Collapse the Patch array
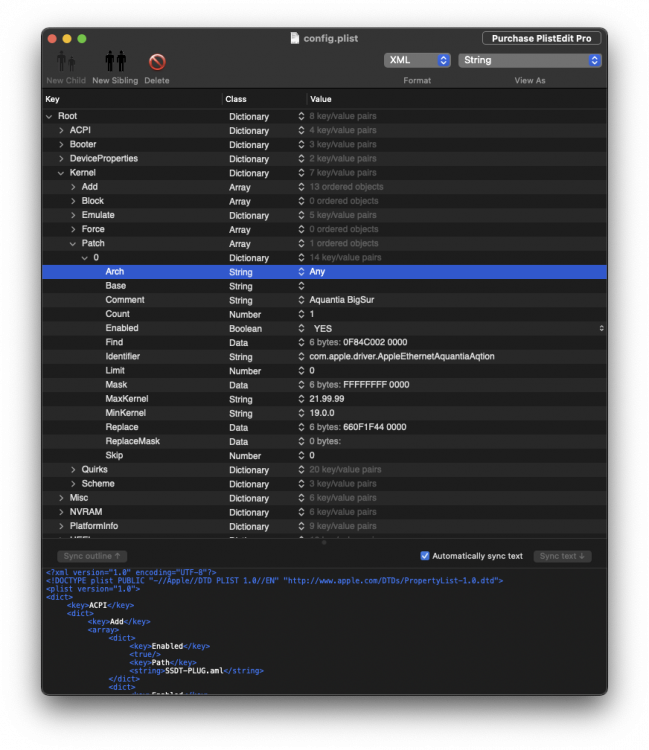The height and width of the screenshot is (750, 649). (73, 243)
